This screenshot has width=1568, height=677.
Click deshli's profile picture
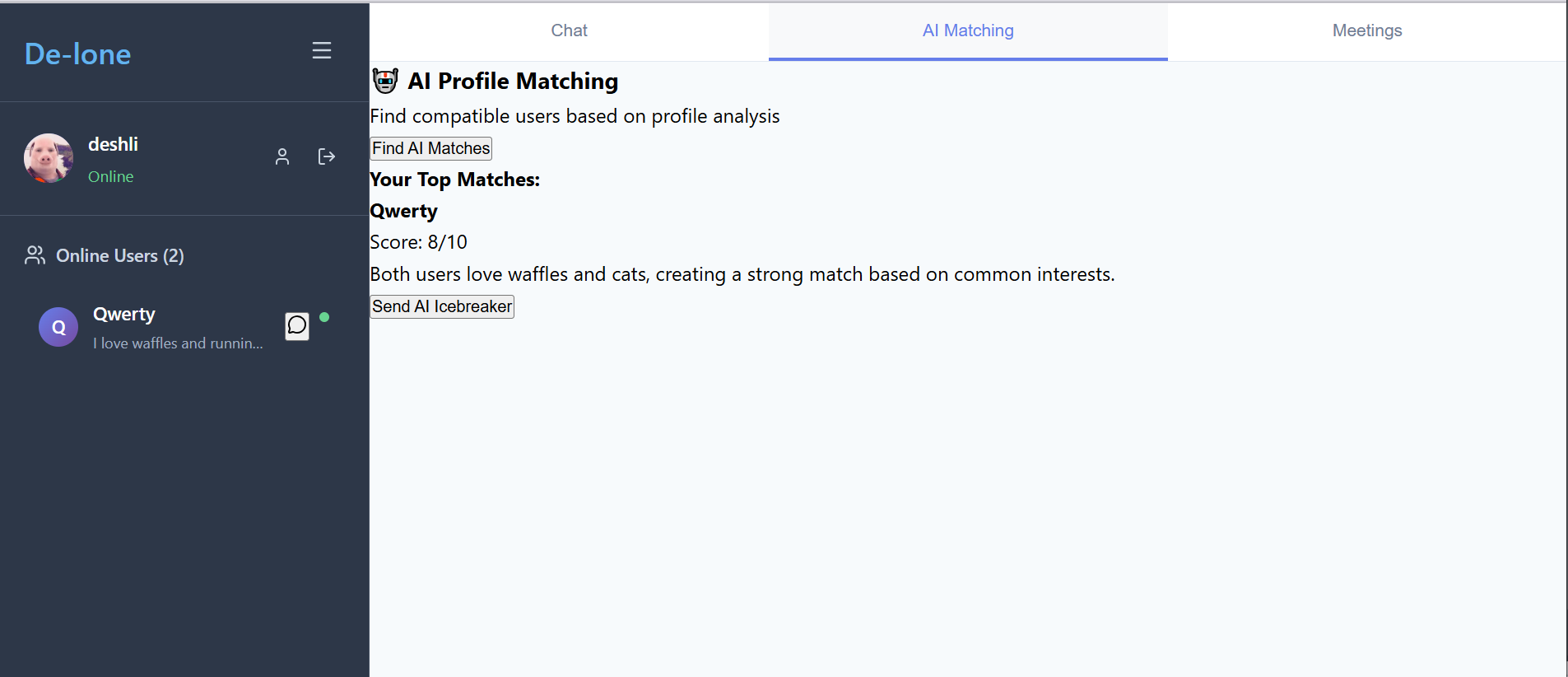tap(49, 158)
